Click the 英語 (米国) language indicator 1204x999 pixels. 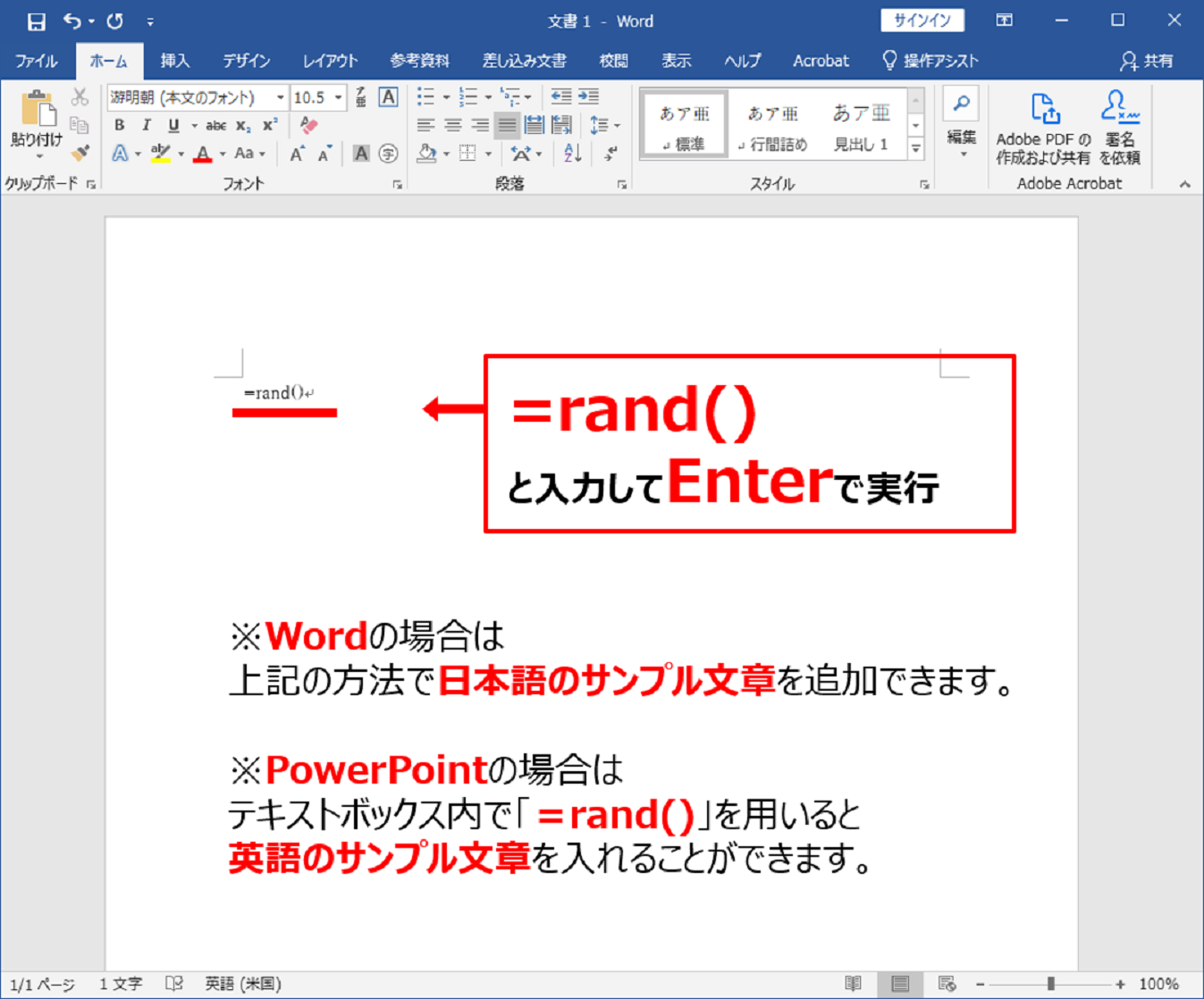pos(243,984)
